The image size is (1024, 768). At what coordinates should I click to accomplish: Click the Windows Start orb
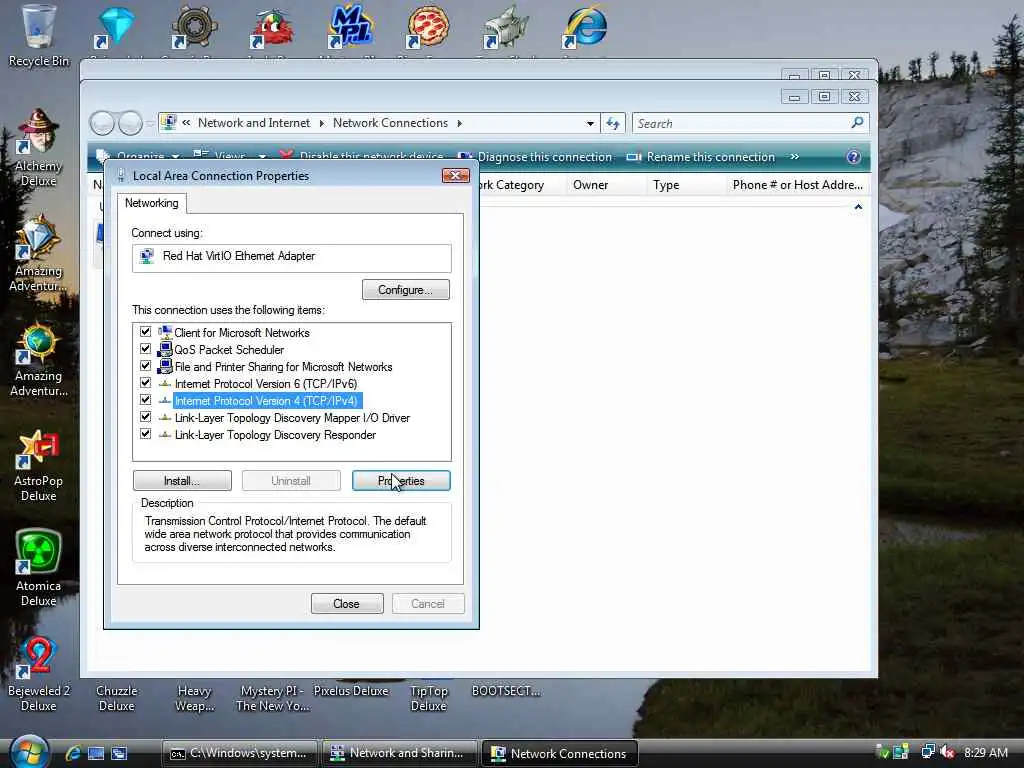[x=29, y=752]
